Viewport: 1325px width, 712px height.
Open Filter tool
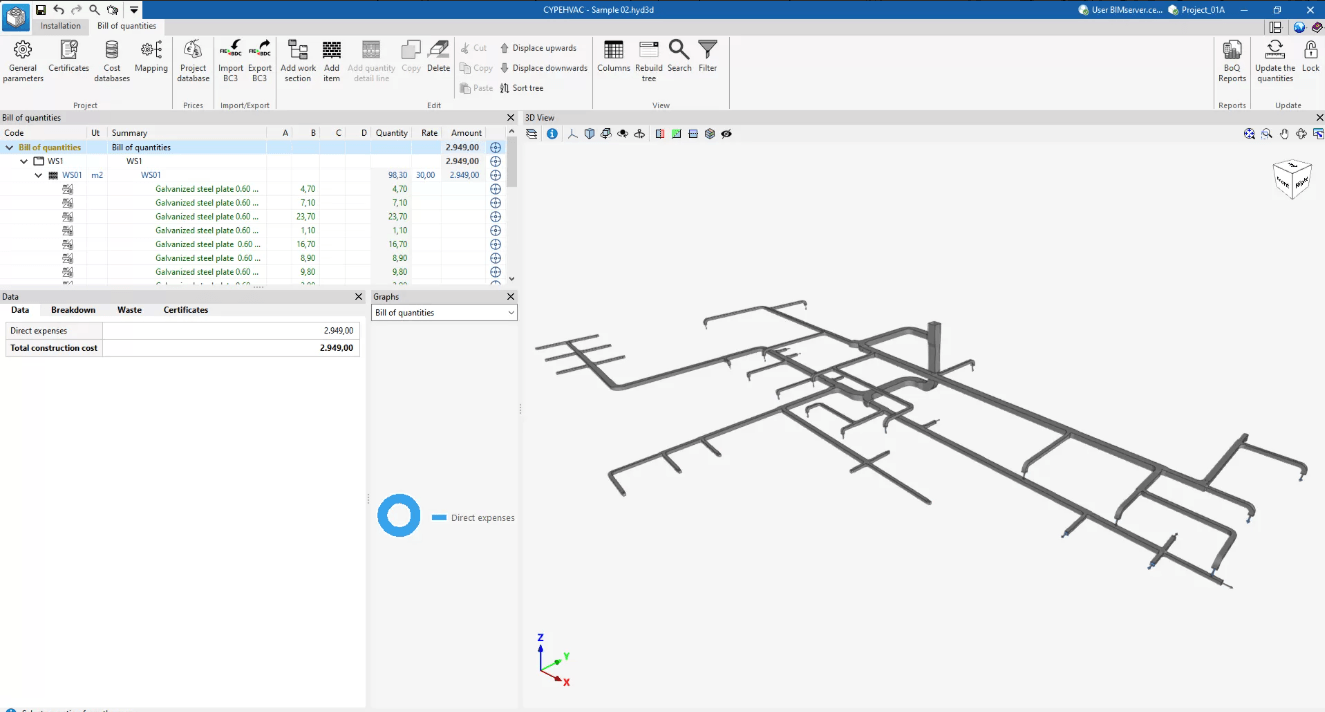[x=708, y=57]
